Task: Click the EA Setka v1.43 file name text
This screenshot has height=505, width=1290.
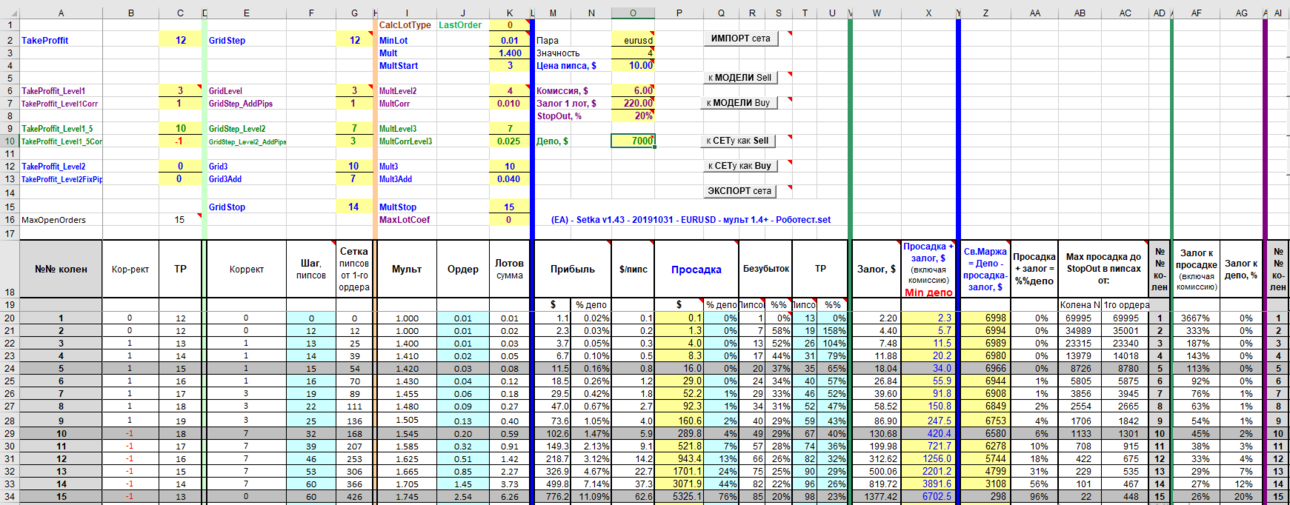Action: pos(690,218)
